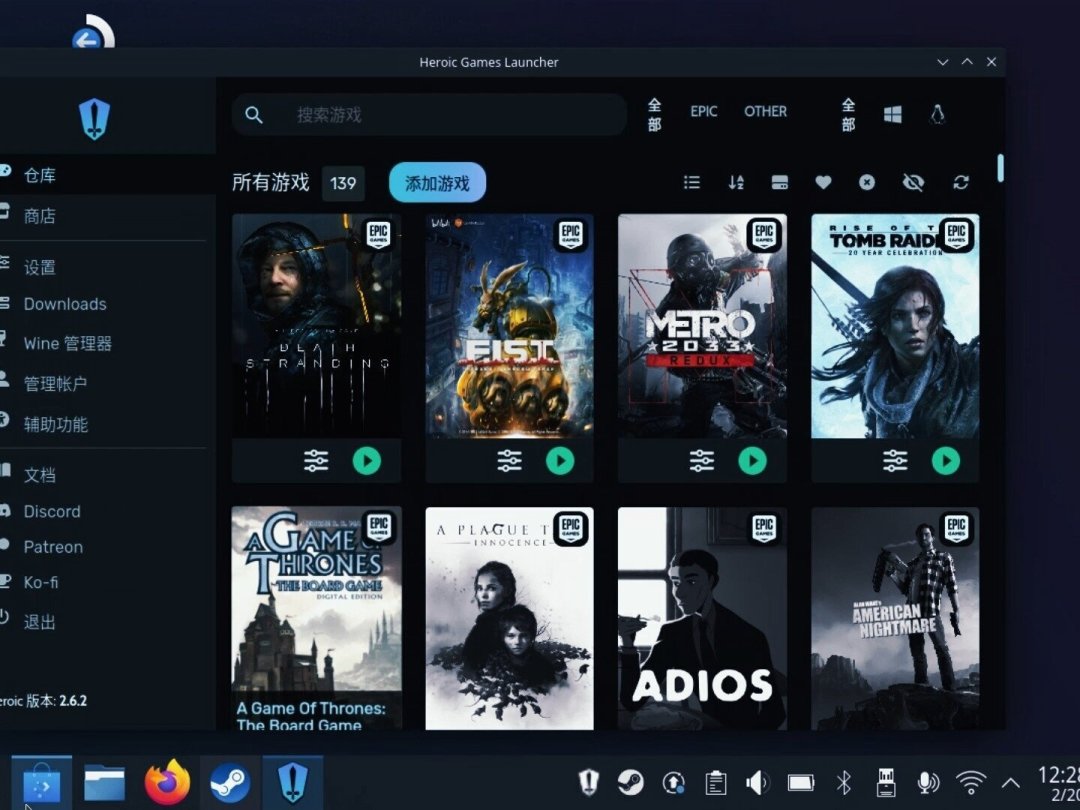This screenshot has width=1080, height=810.
Task: Toggle showing hidden games
Action: click(913, 182)
